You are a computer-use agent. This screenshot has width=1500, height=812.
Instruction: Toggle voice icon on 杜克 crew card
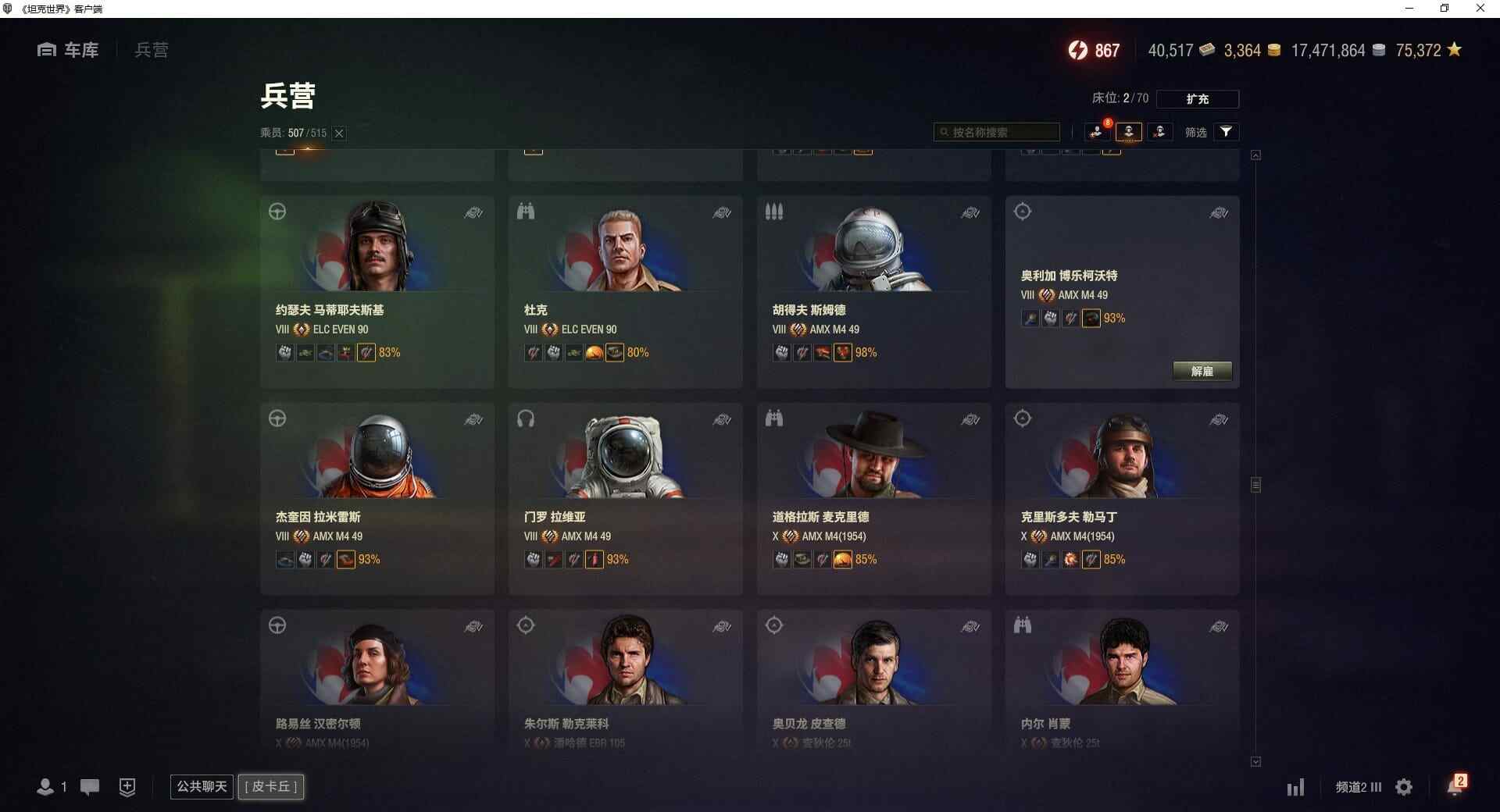point(722,212)
